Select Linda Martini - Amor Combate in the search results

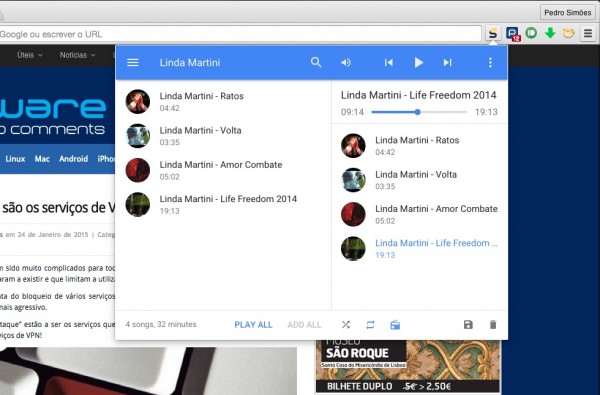point(223,170)
